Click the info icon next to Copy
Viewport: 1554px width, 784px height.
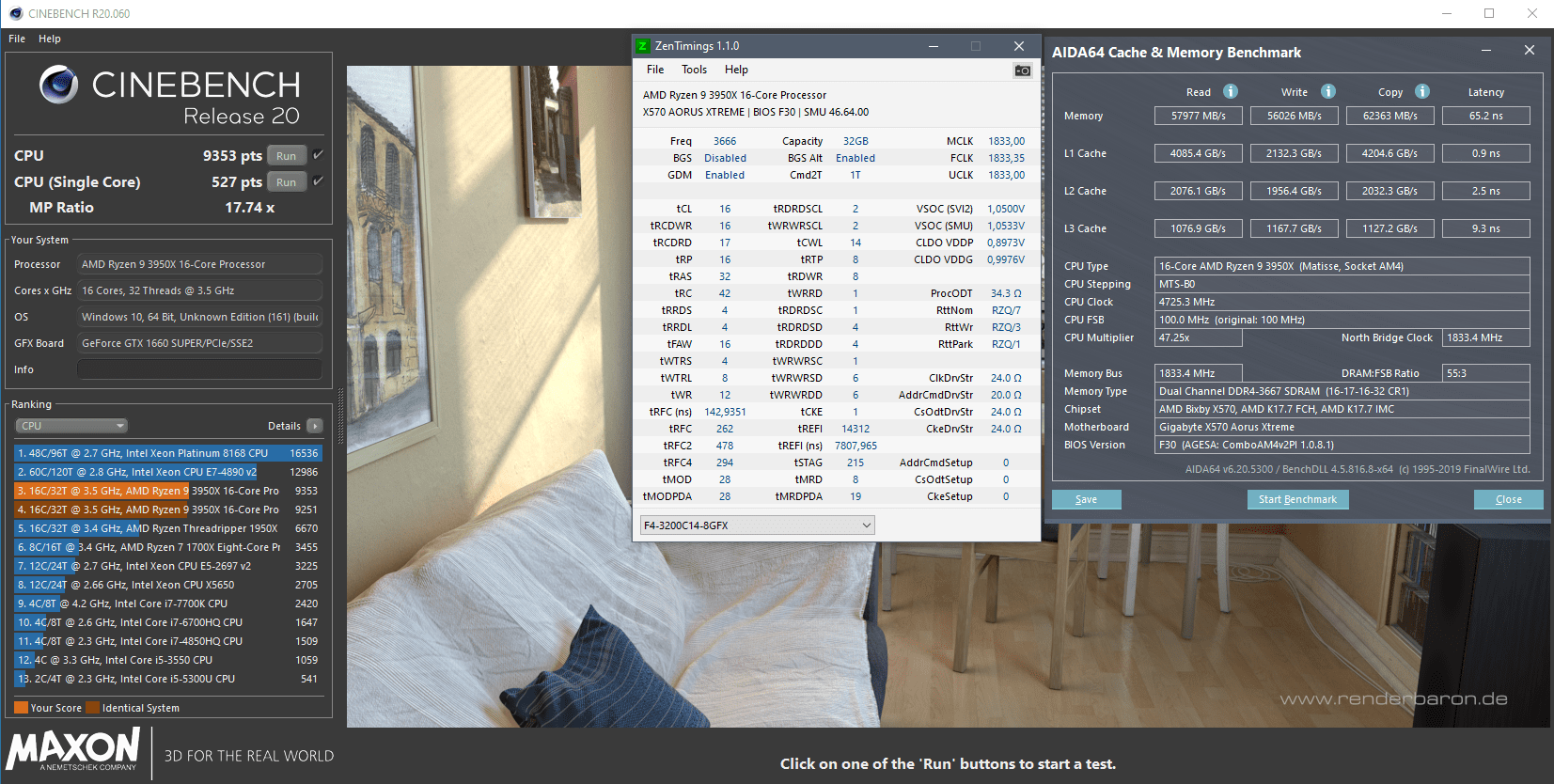(1422, 91)
